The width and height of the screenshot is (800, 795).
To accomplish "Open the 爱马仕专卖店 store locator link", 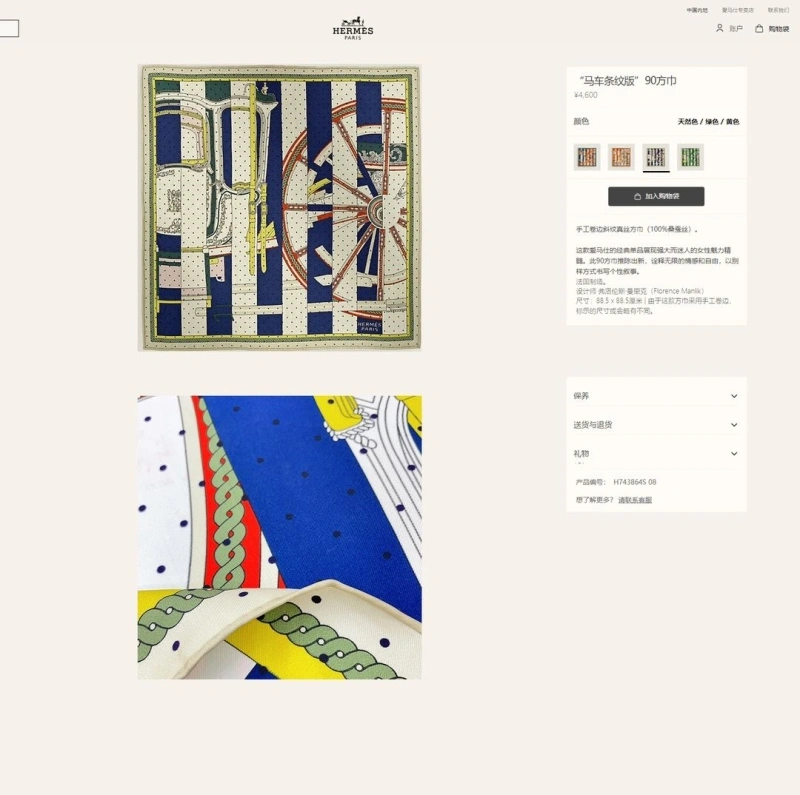I will point(737,10).
